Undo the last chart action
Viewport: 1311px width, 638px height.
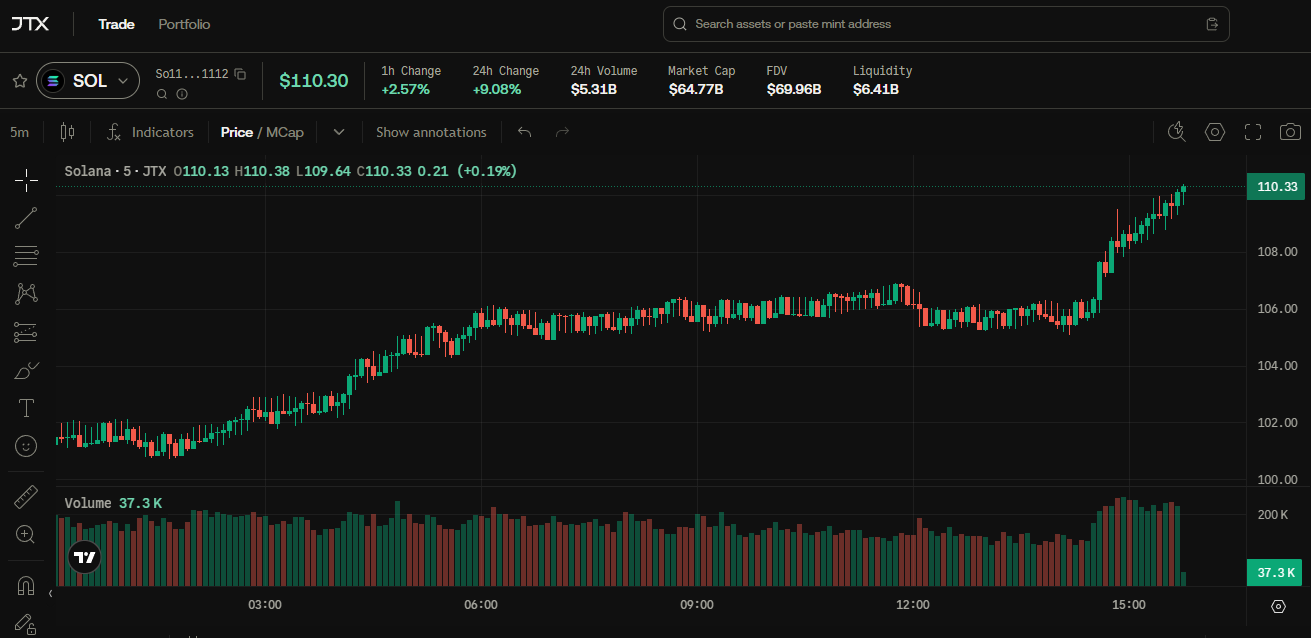pos(525,132)
